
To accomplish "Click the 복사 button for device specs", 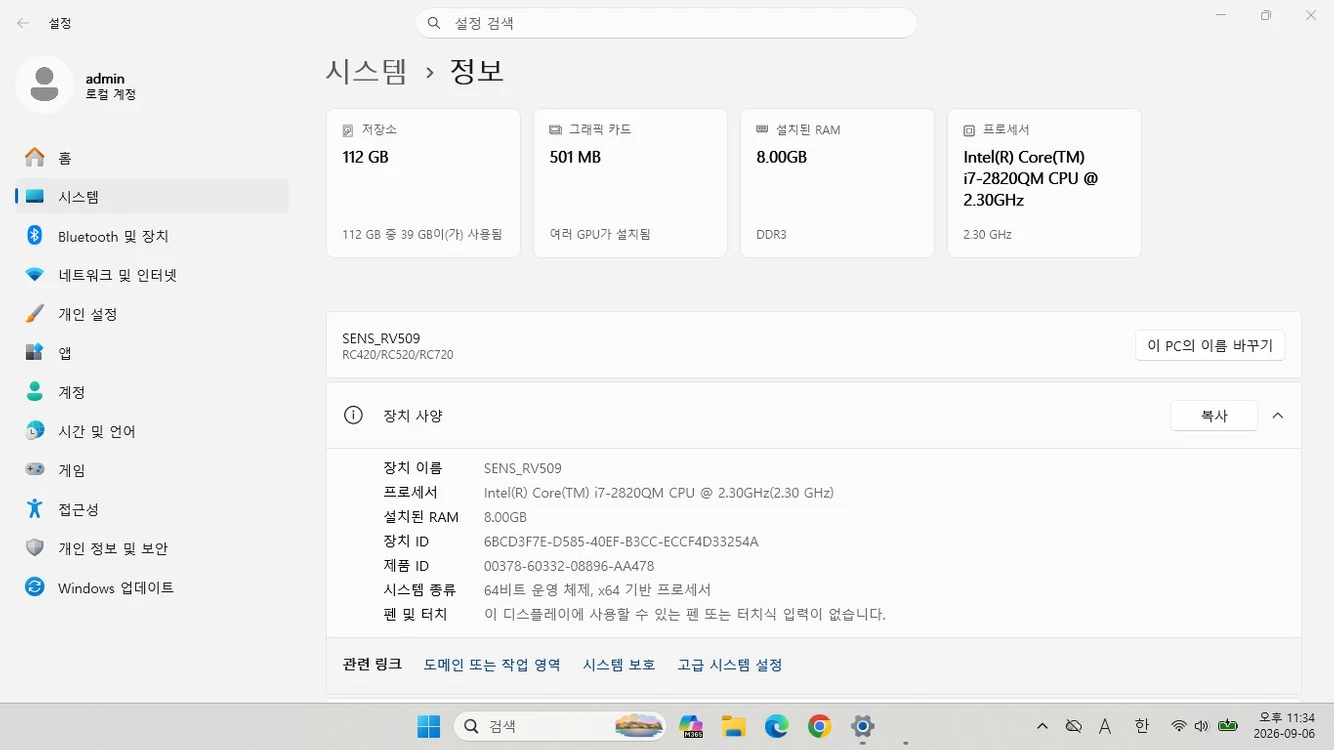I will [1214, 416].
